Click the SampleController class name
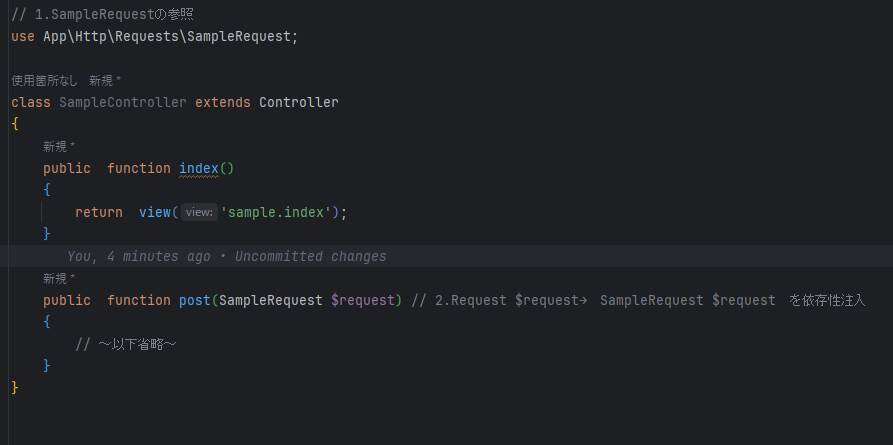This screenshot has height=445, width=893. pyautogui.click(x=123, y=102)
